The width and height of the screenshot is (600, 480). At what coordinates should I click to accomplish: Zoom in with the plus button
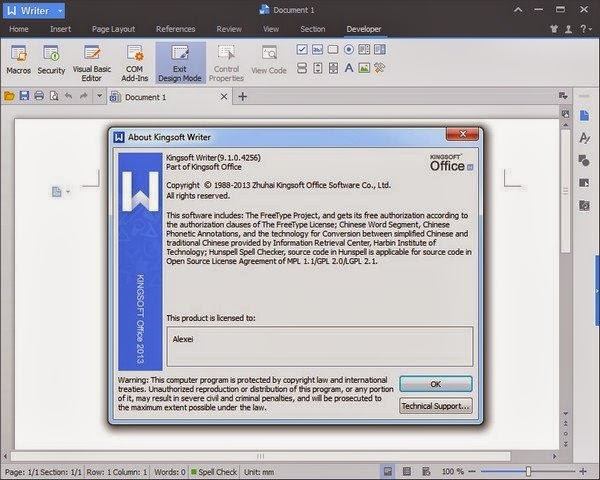click(583, 472)
